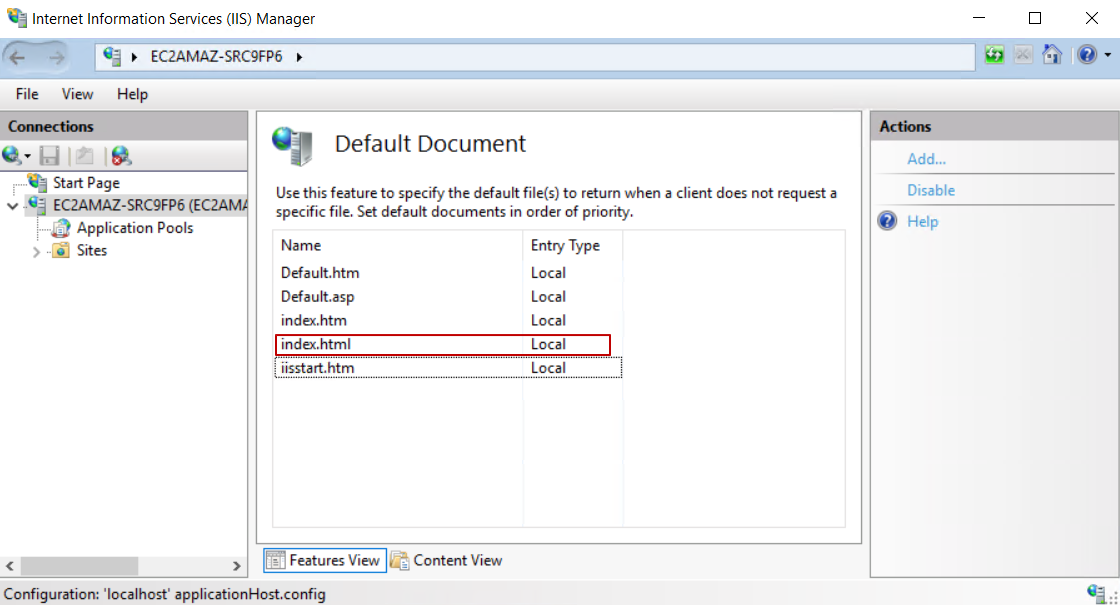The width and height of the screenshot is (1120, 605).
Task: Select Application Pools in the tree
Action: tap(135, 228)
